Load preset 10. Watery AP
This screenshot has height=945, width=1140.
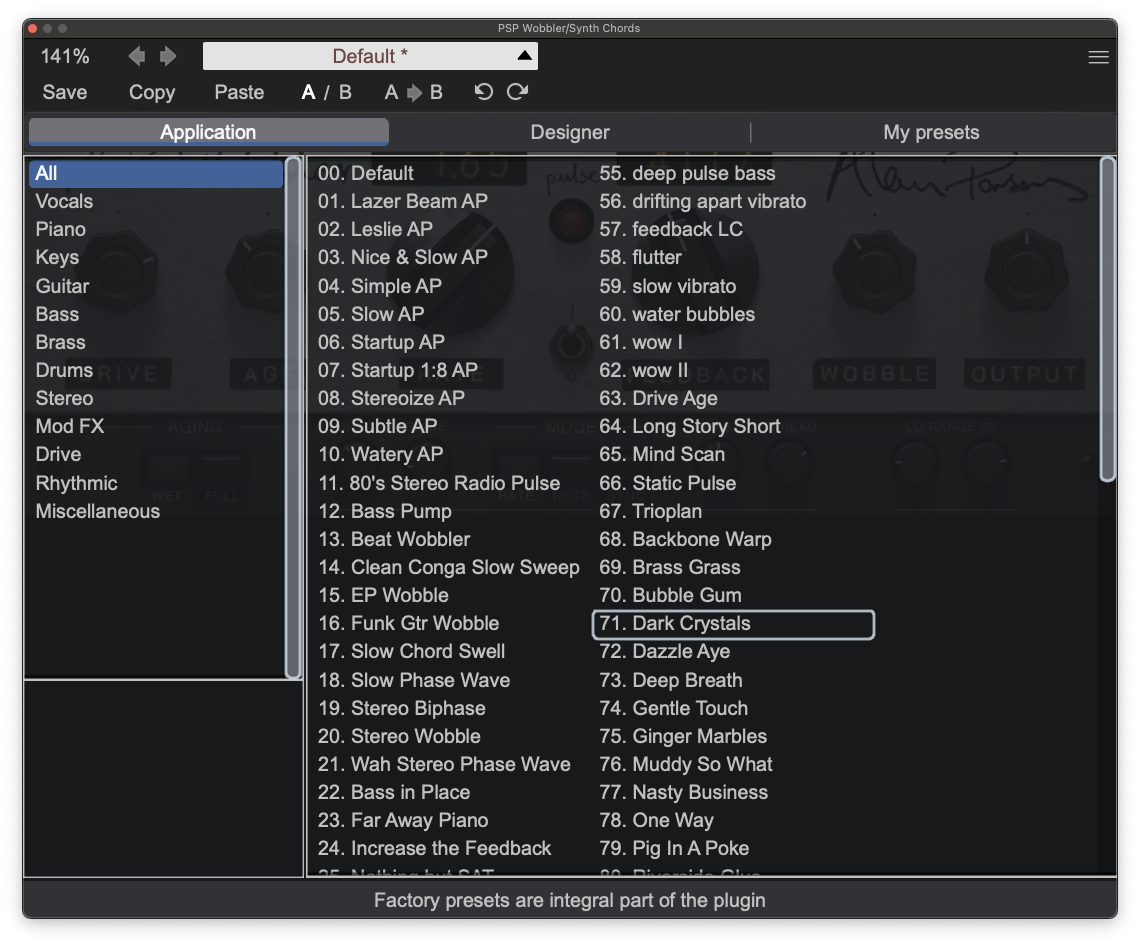pyautogui.click(x=381, y=454)
